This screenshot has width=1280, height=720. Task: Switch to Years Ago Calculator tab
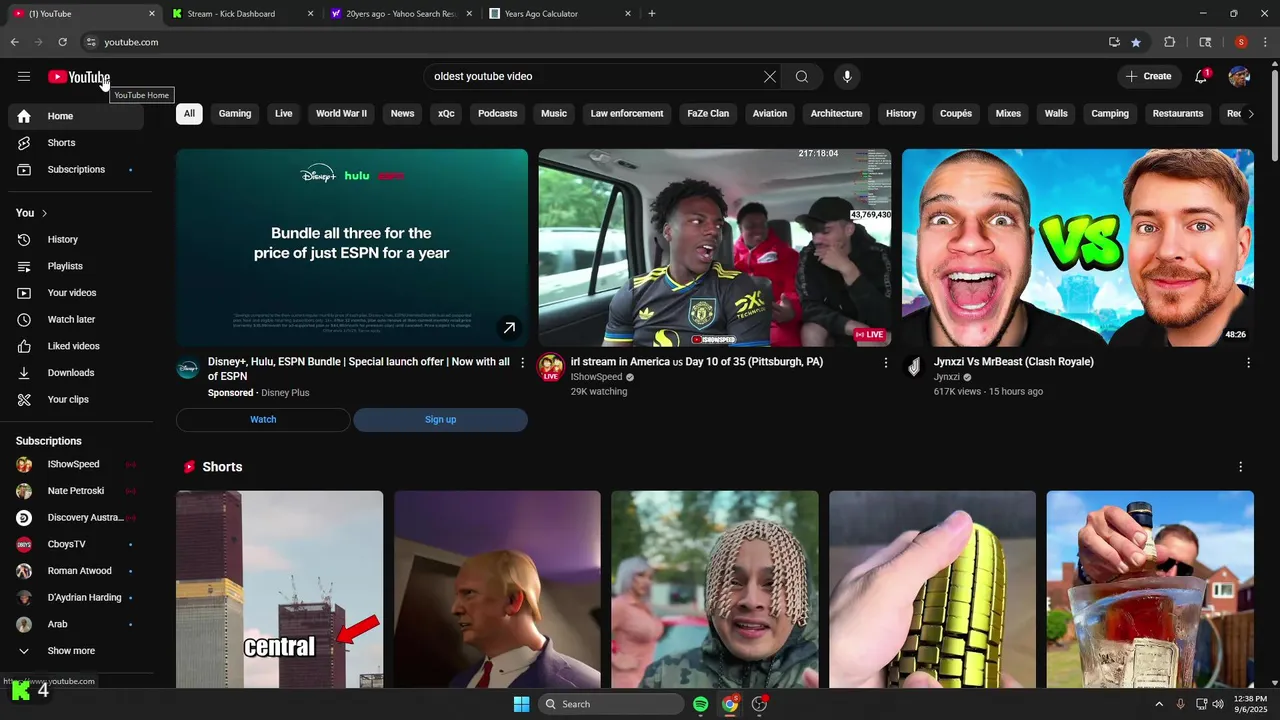pyautogui.click(x=558, y=14)
